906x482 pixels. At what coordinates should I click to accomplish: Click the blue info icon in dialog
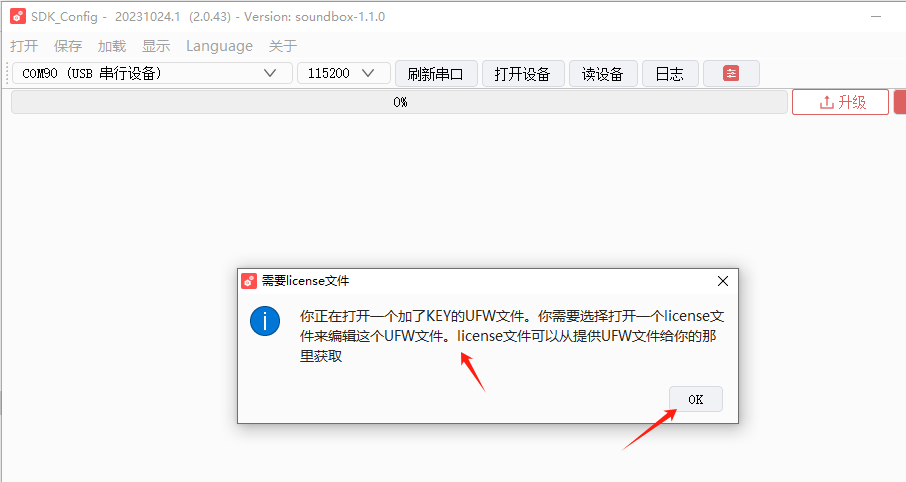tap(265, 321)
